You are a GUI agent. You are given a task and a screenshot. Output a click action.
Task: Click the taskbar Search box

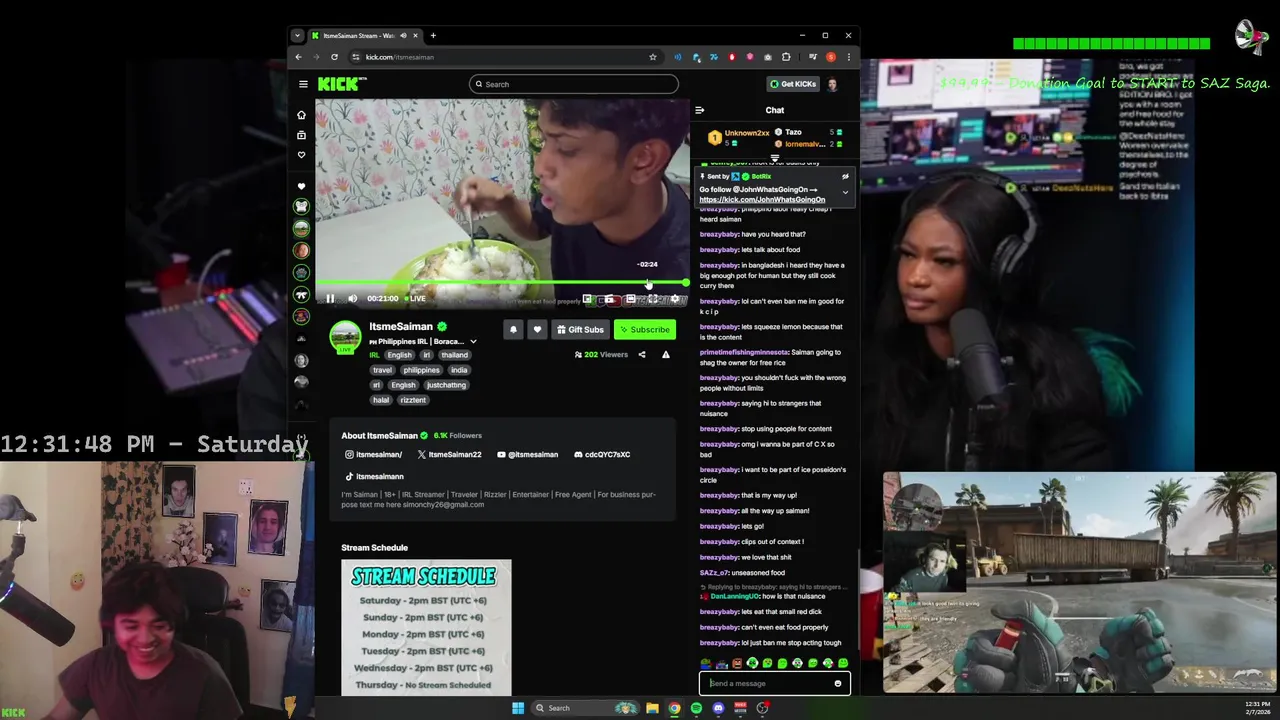point(585,708)
